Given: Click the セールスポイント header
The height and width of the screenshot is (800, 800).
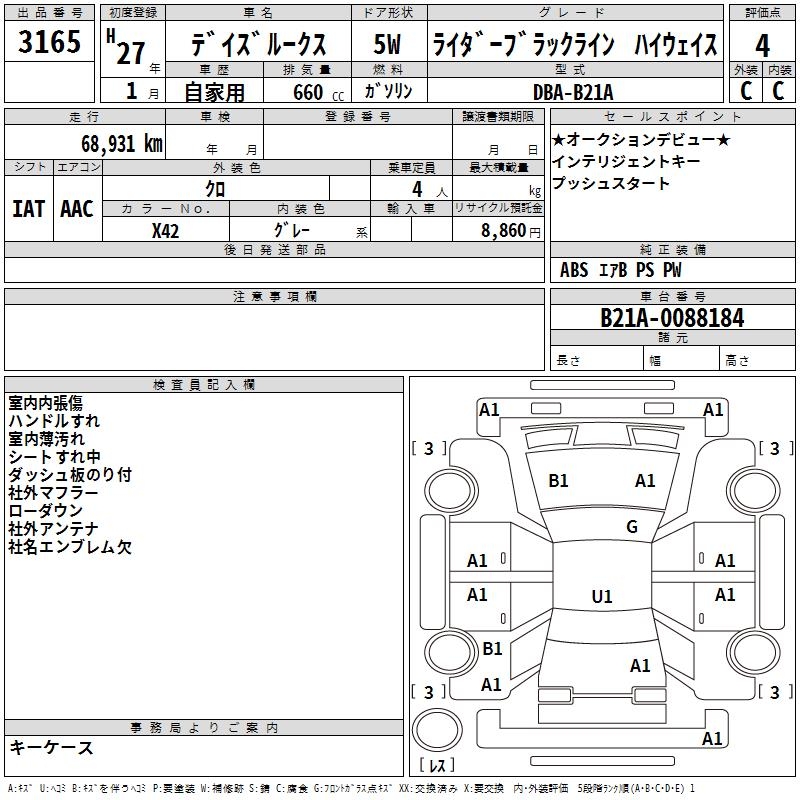Looking at the screenshot, I should pos(672,116).
